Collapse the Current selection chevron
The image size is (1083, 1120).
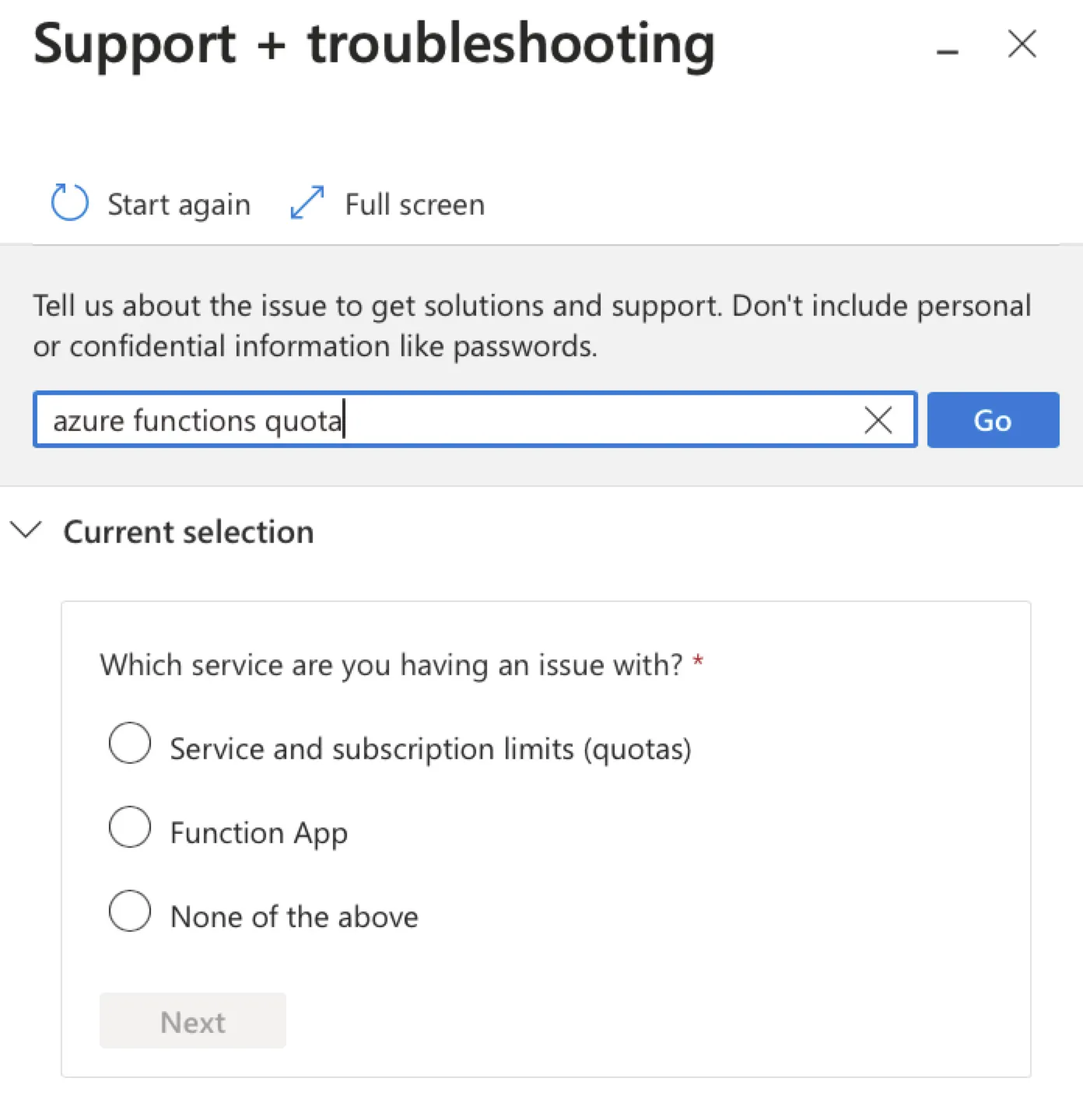(x=26, y=530)
